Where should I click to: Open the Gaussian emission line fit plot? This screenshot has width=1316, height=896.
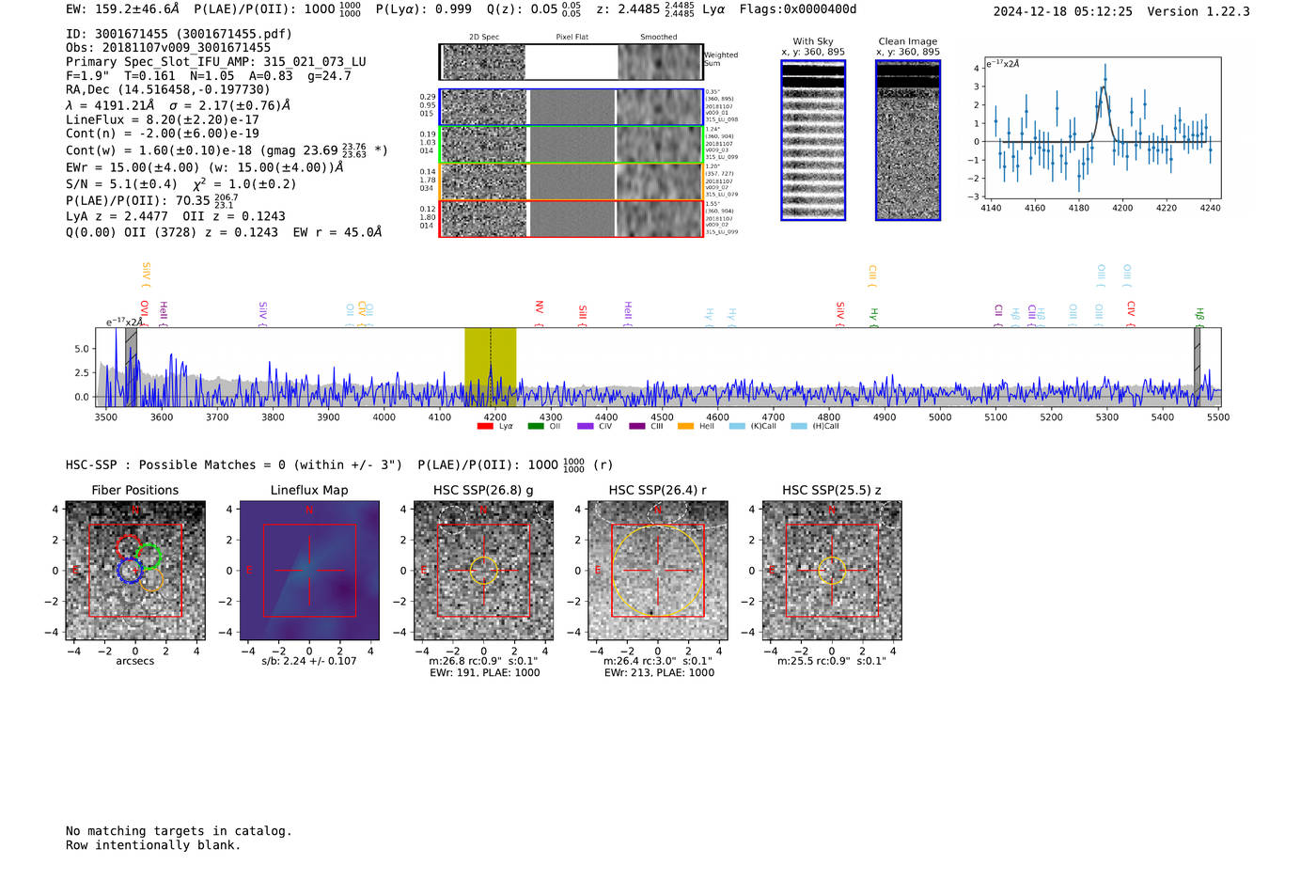(x=1102, y=128)
